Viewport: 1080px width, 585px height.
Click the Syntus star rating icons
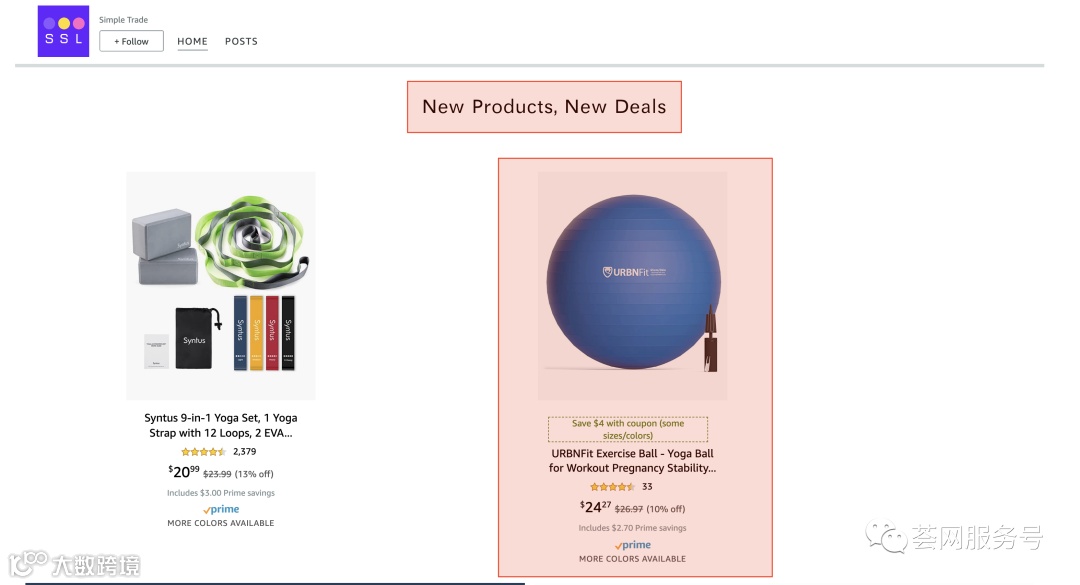[203, 452]
